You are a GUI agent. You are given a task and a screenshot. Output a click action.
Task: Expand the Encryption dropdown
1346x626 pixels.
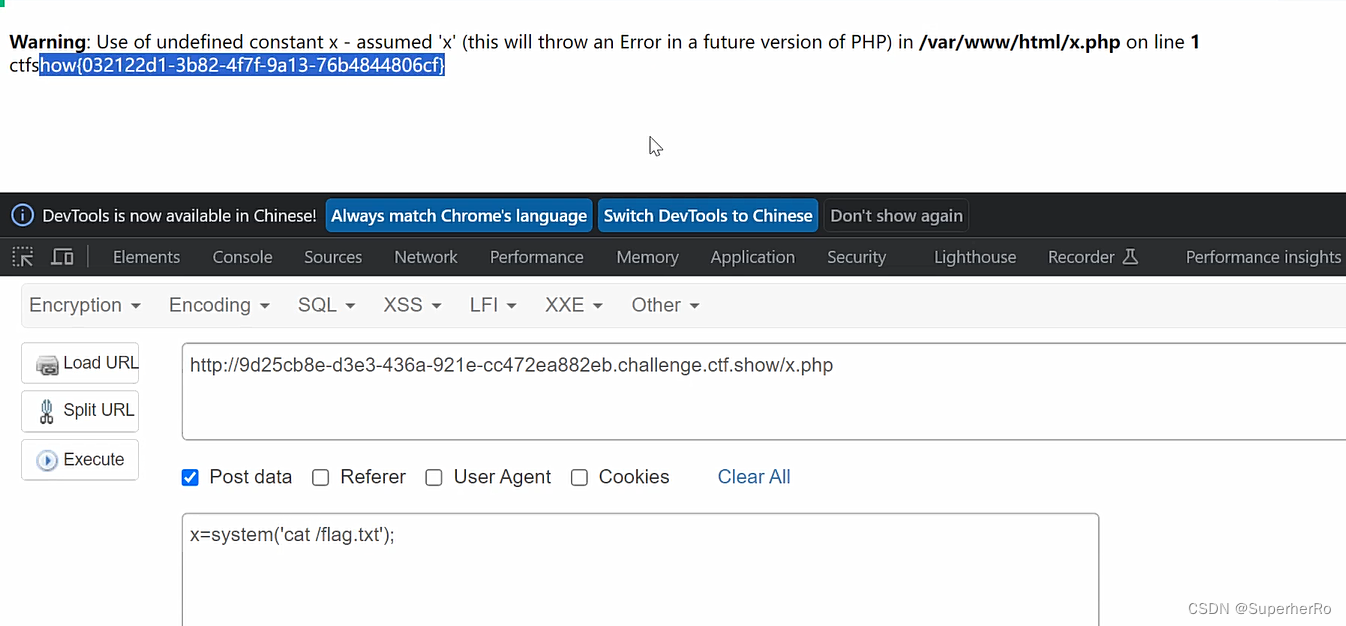(85, 305)
